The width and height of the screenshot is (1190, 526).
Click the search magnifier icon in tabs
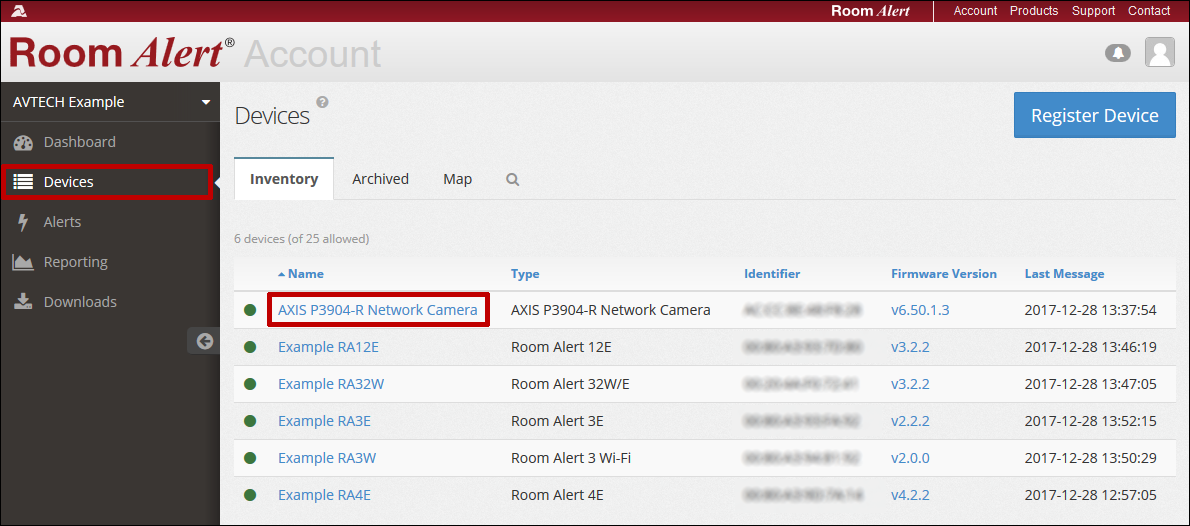pos(512,180)
